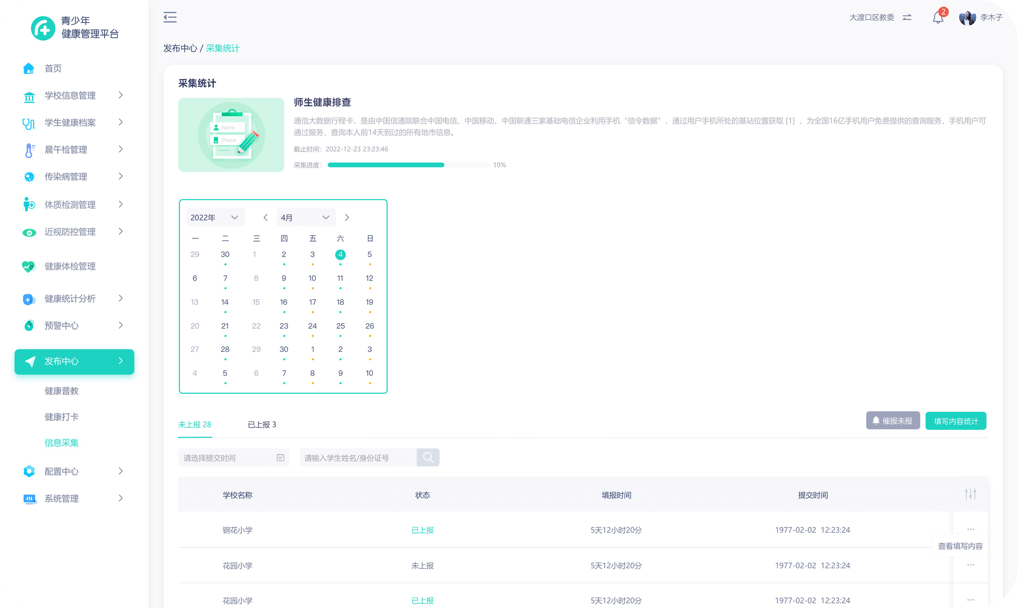Click the 健康体检管理 heart icon
The height and width of the screenshot is (608, 1018).
29,267
